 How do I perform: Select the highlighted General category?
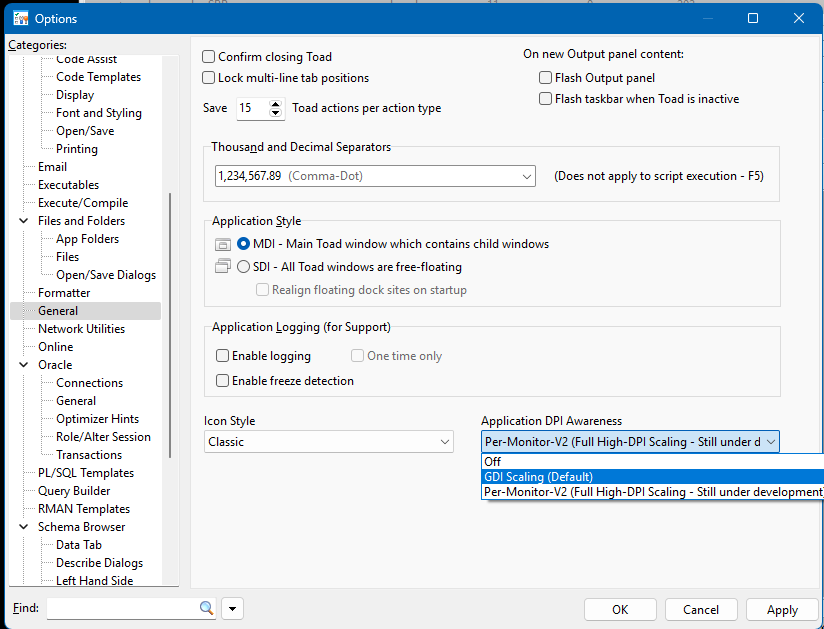point(58,311)
